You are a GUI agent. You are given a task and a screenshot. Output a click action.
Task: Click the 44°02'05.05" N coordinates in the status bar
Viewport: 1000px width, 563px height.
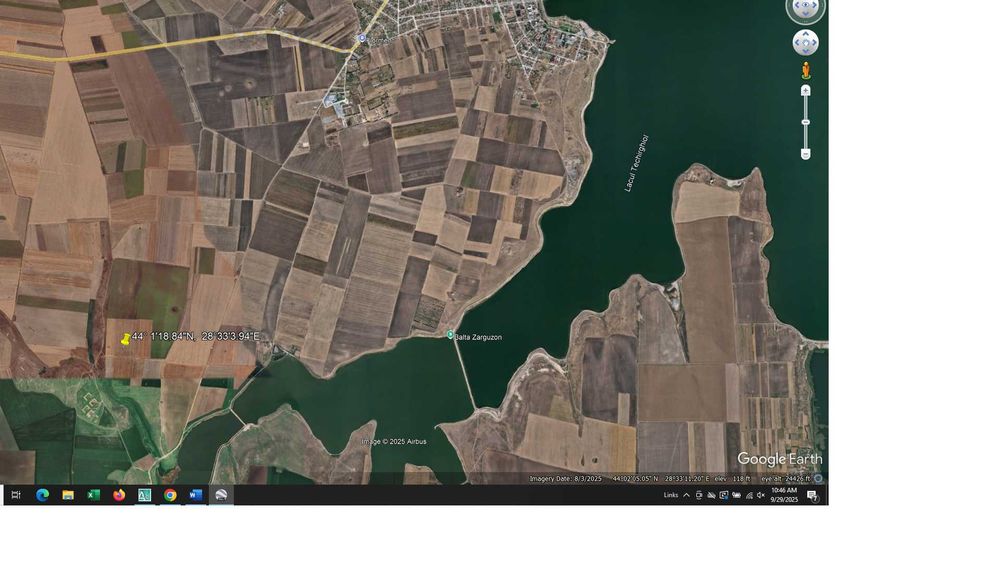click(x=635, y=478)
